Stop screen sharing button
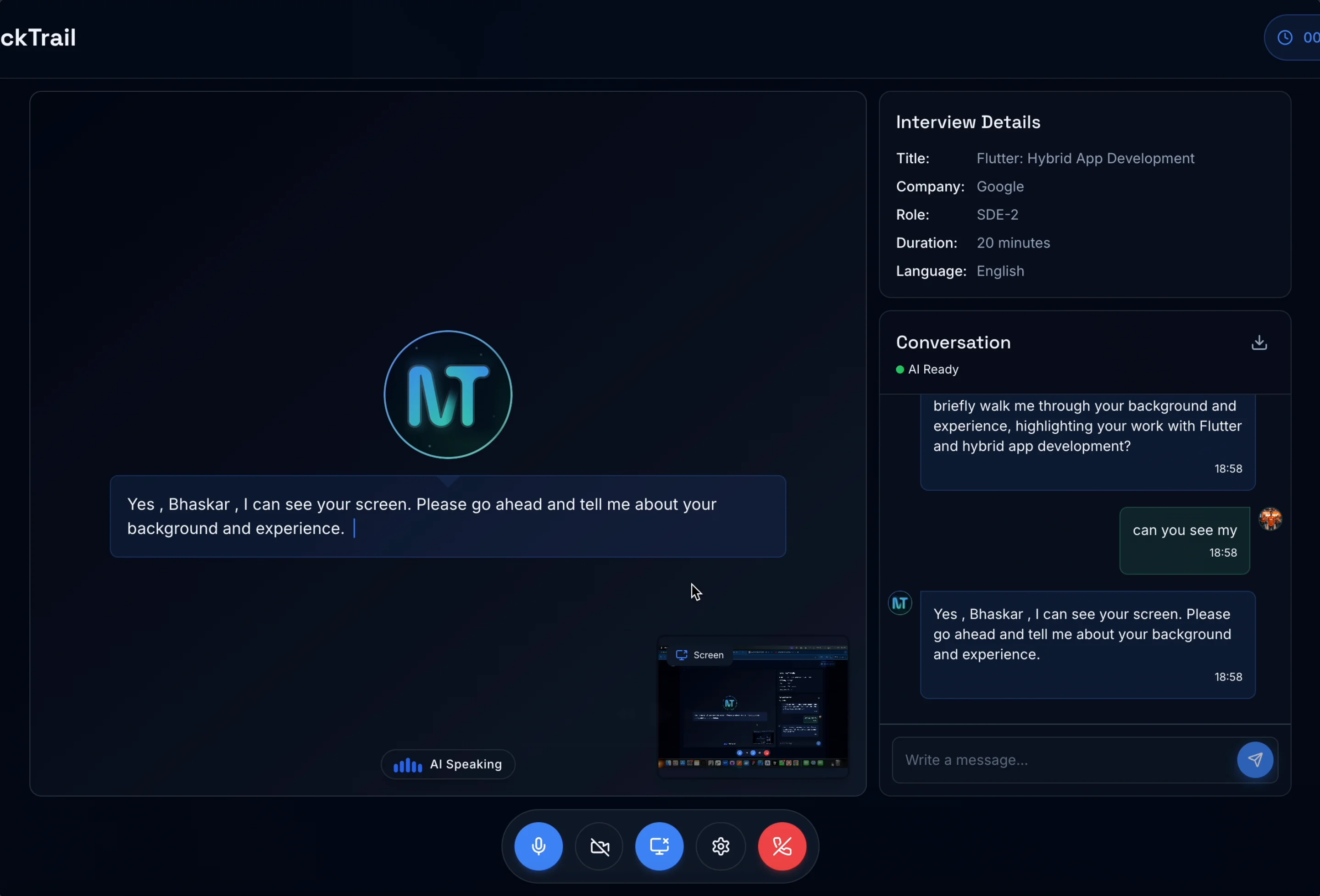 [x=659, y=846]
